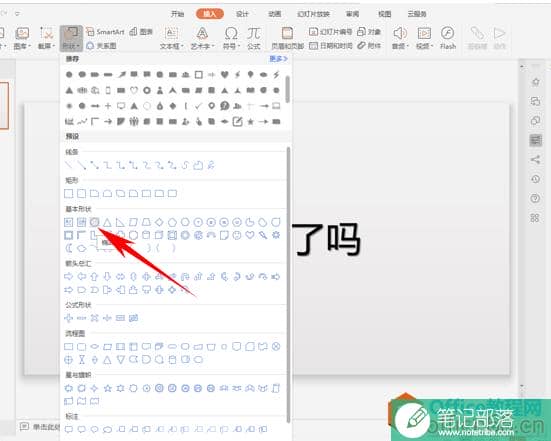Image resolution: width=551 pixels, height=441 pixels.
Task: Select the plain rectangle shape
Action: coord(69,194)
